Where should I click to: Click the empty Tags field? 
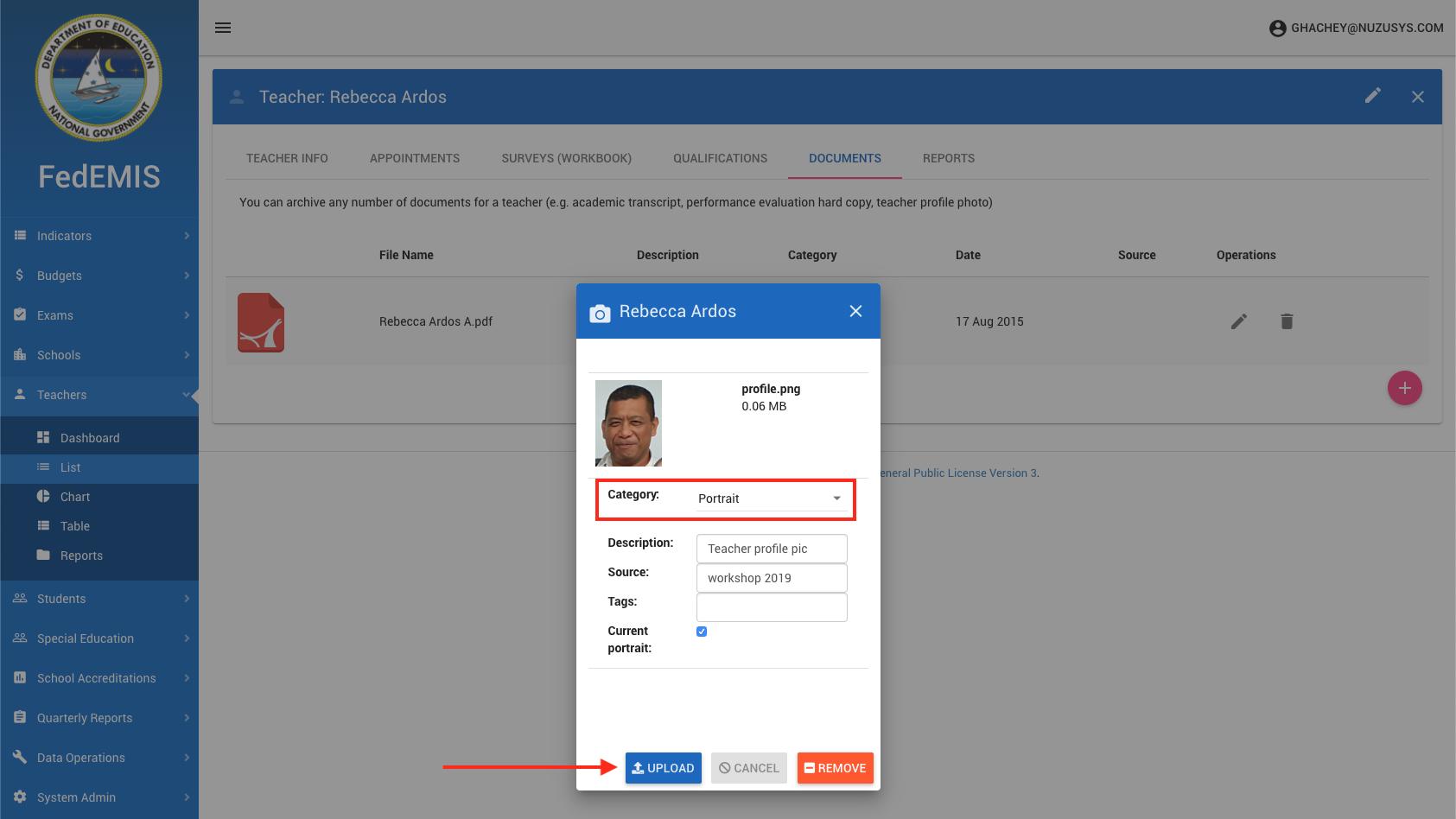pos(771,607)
